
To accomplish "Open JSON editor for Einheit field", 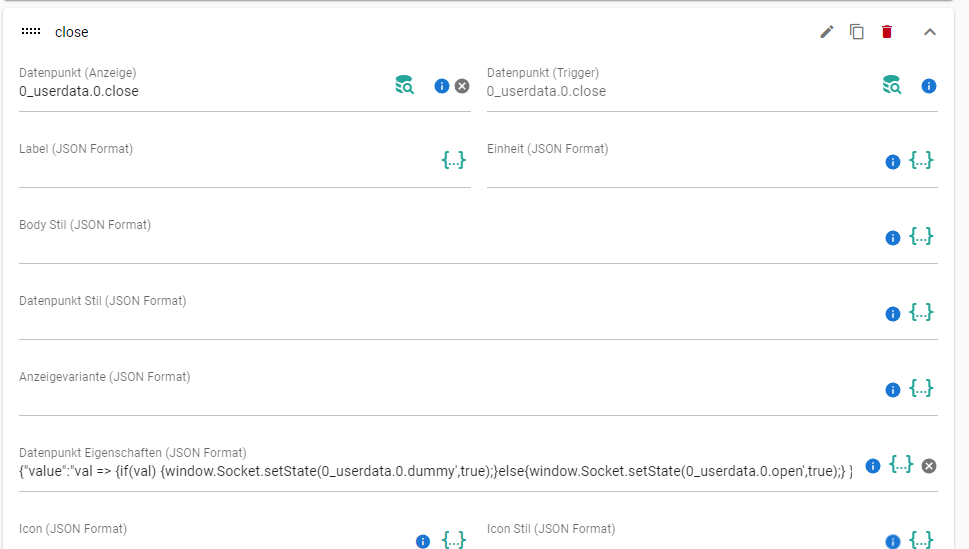I will [x=921, y=160].
